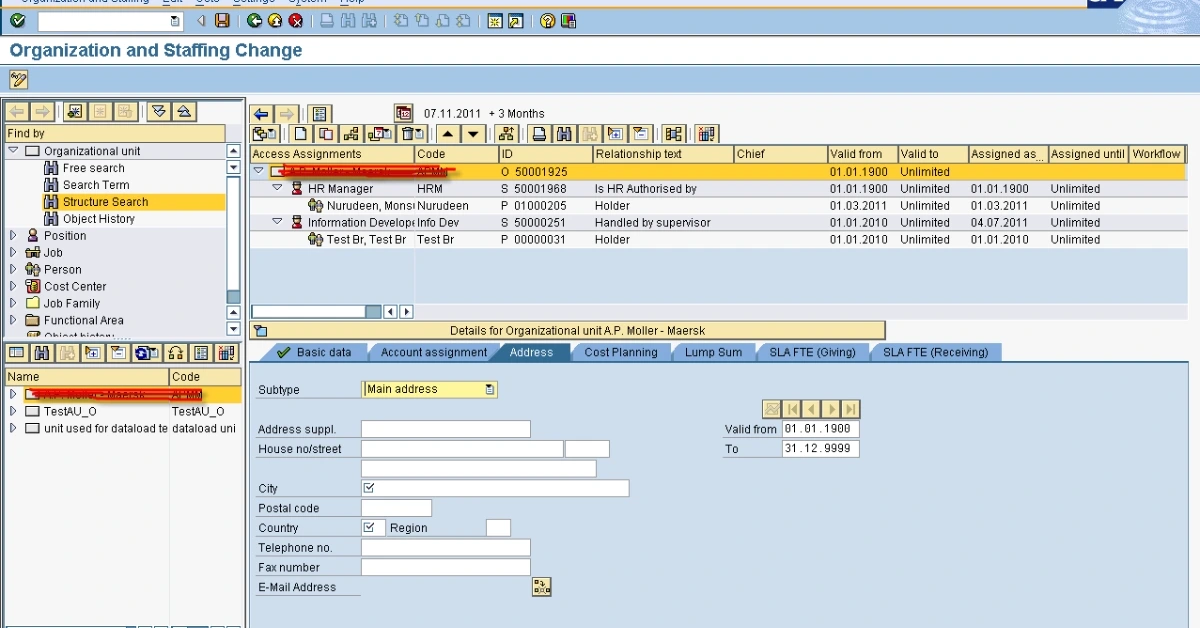1200x628 pixels.
Task: Select the Test Br, Test Br holder row
Action: (718, 240)
